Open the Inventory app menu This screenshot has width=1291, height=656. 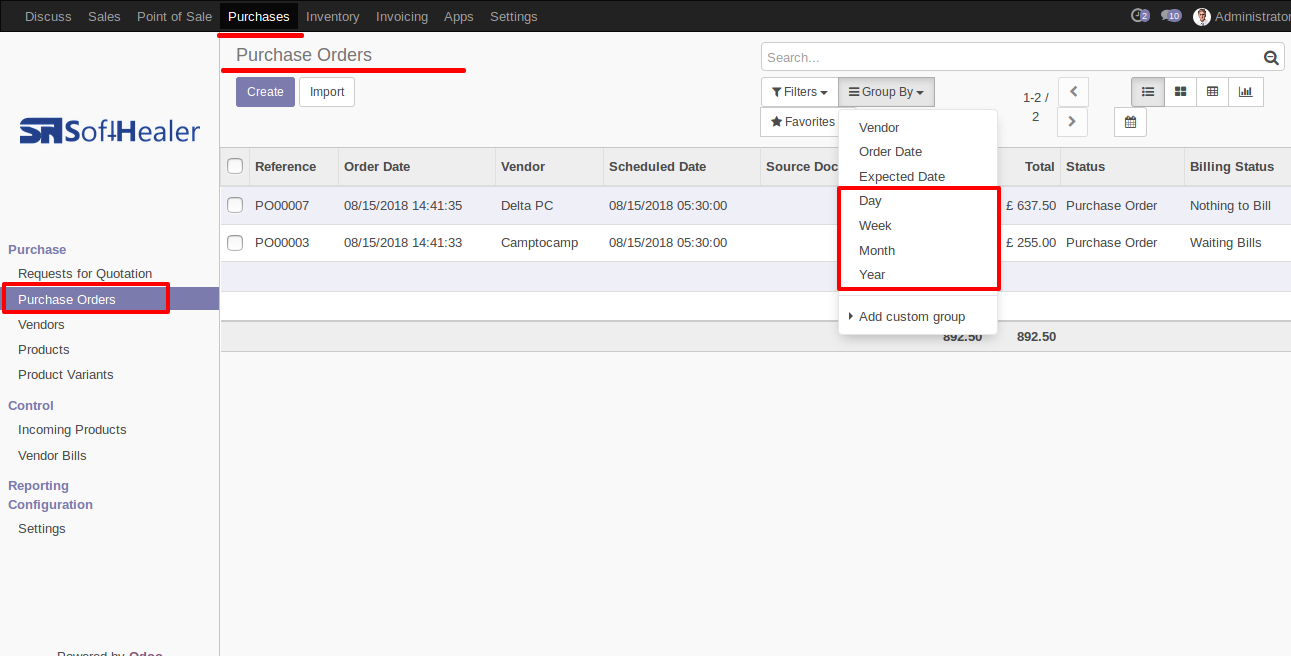(x=333, y=16)
